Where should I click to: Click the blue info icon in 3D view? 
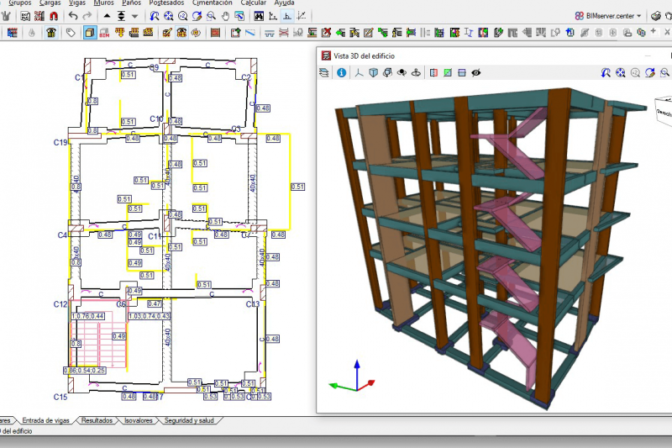341,72
